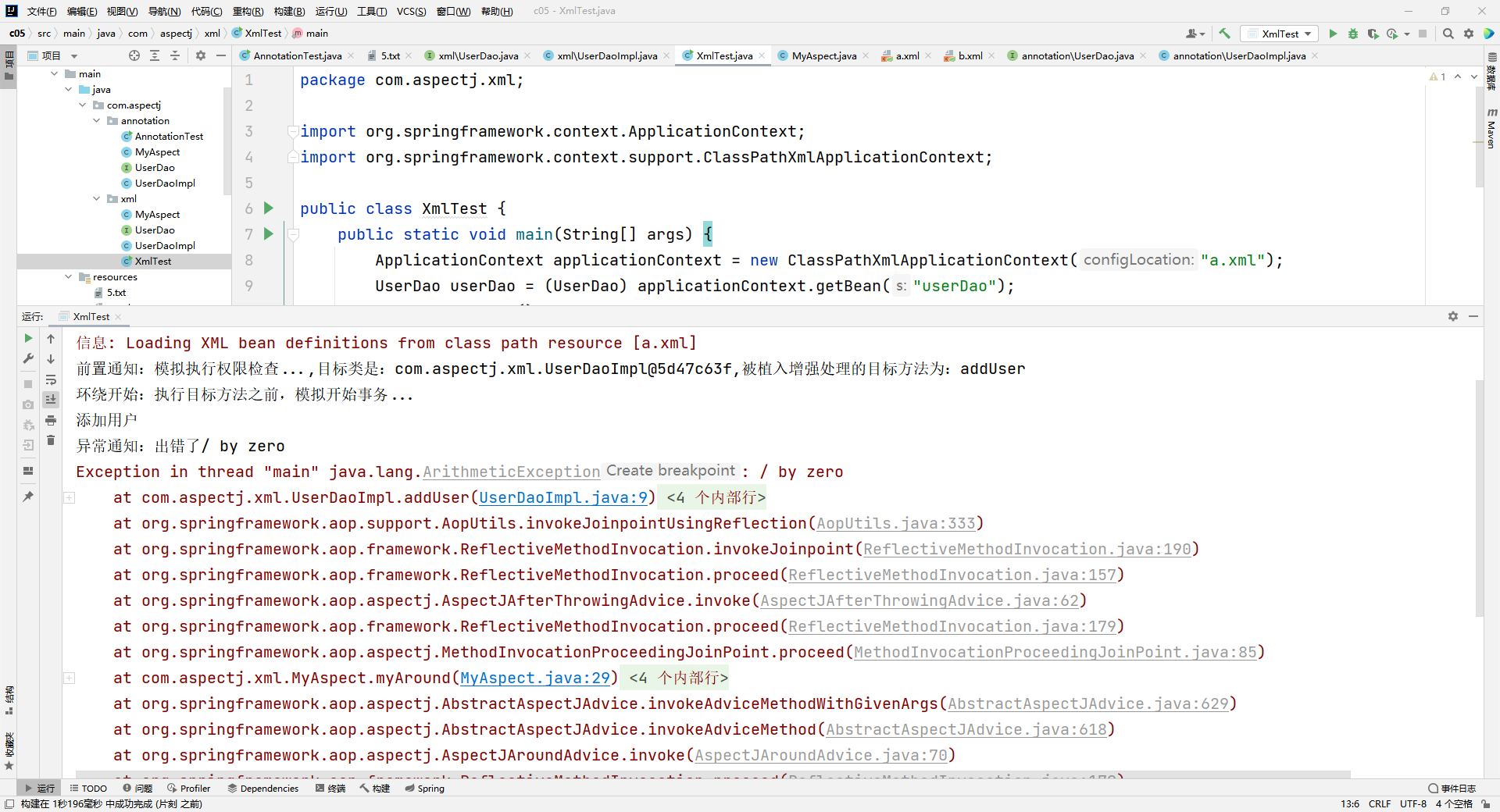1500x812 pixels.
Task: Open the 文件(F) menu
Action: 41,11
